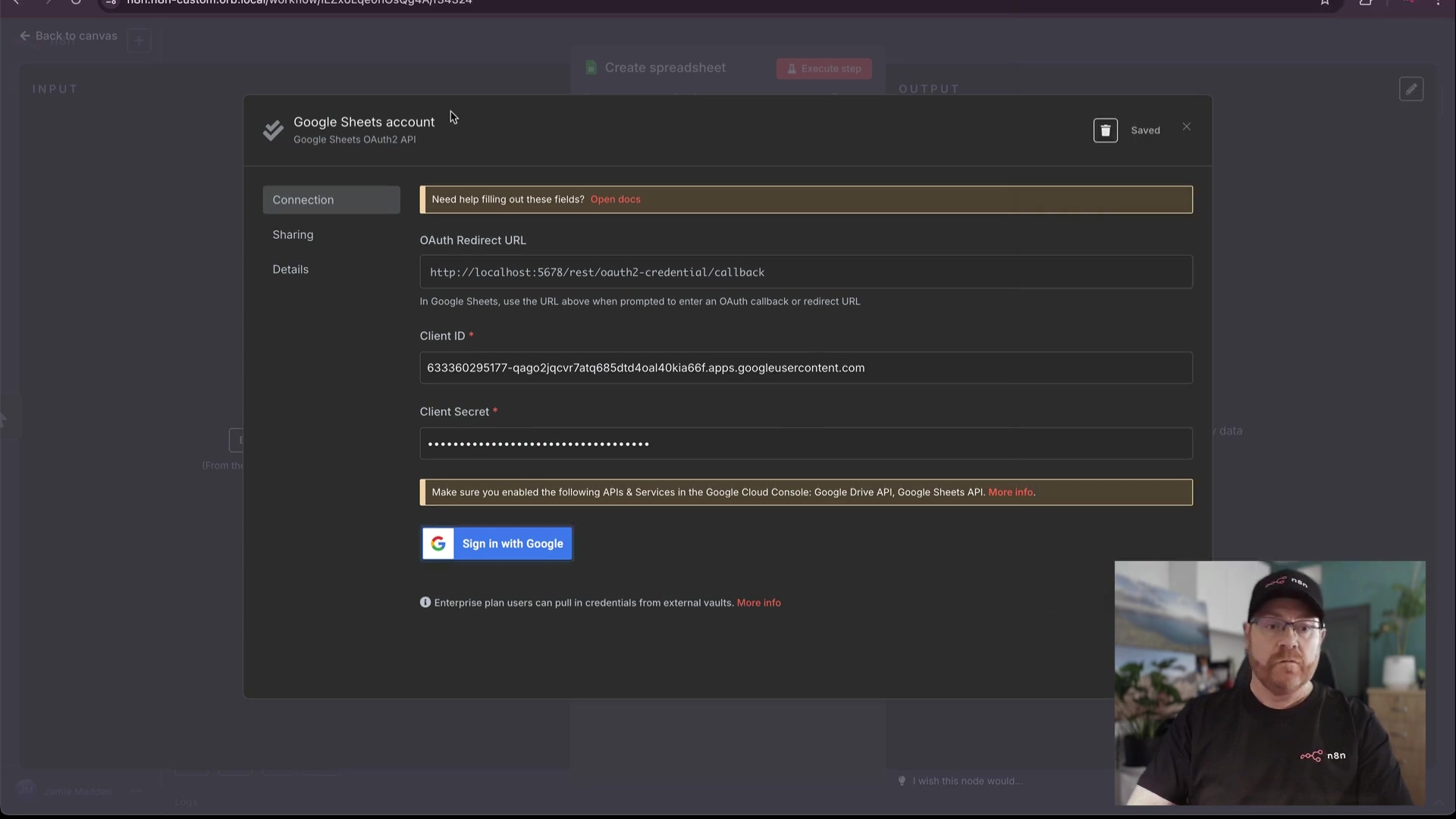Click the credential checkmark icon in header

pos(273,130)
